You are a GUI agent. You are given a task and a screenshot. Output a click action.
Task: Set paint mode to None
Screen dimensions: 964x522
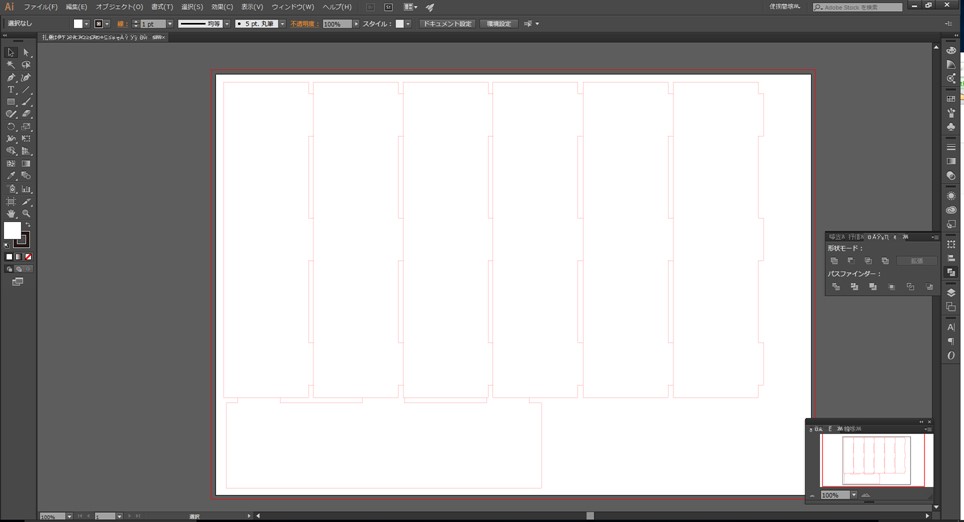click(28, 257)
